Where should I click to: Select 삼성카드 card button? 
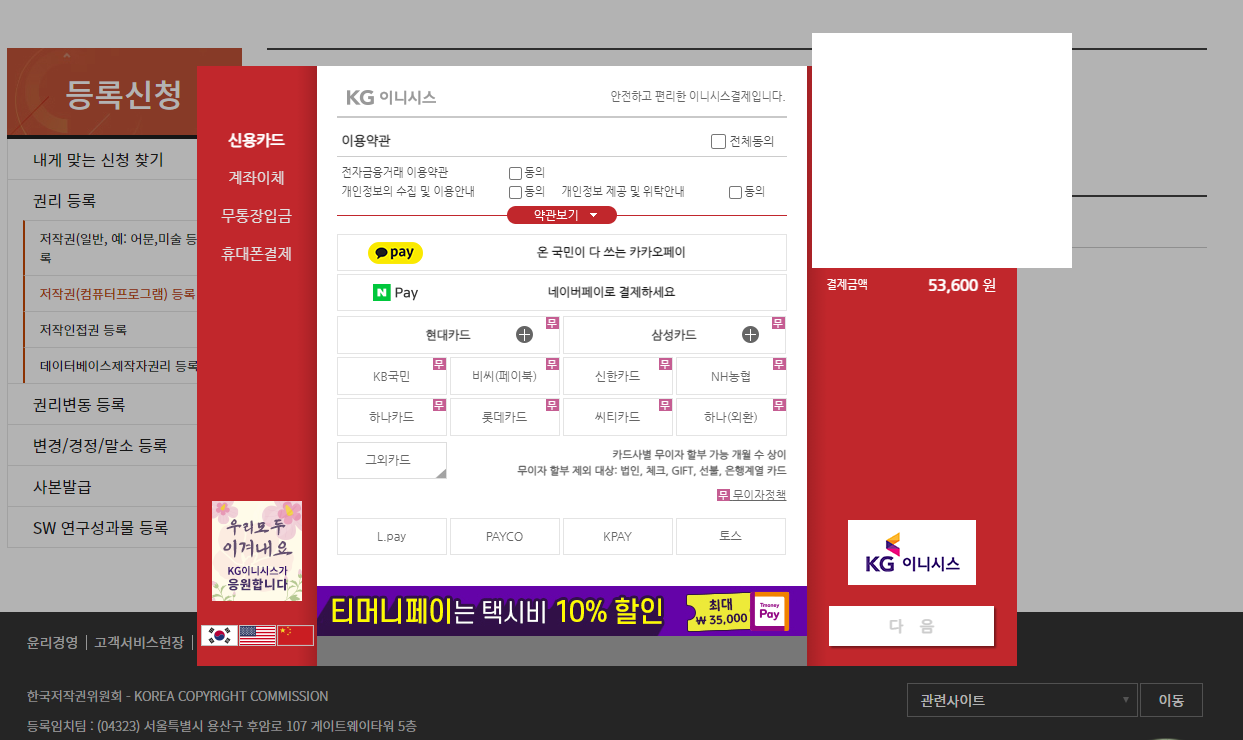click(674, 335)
